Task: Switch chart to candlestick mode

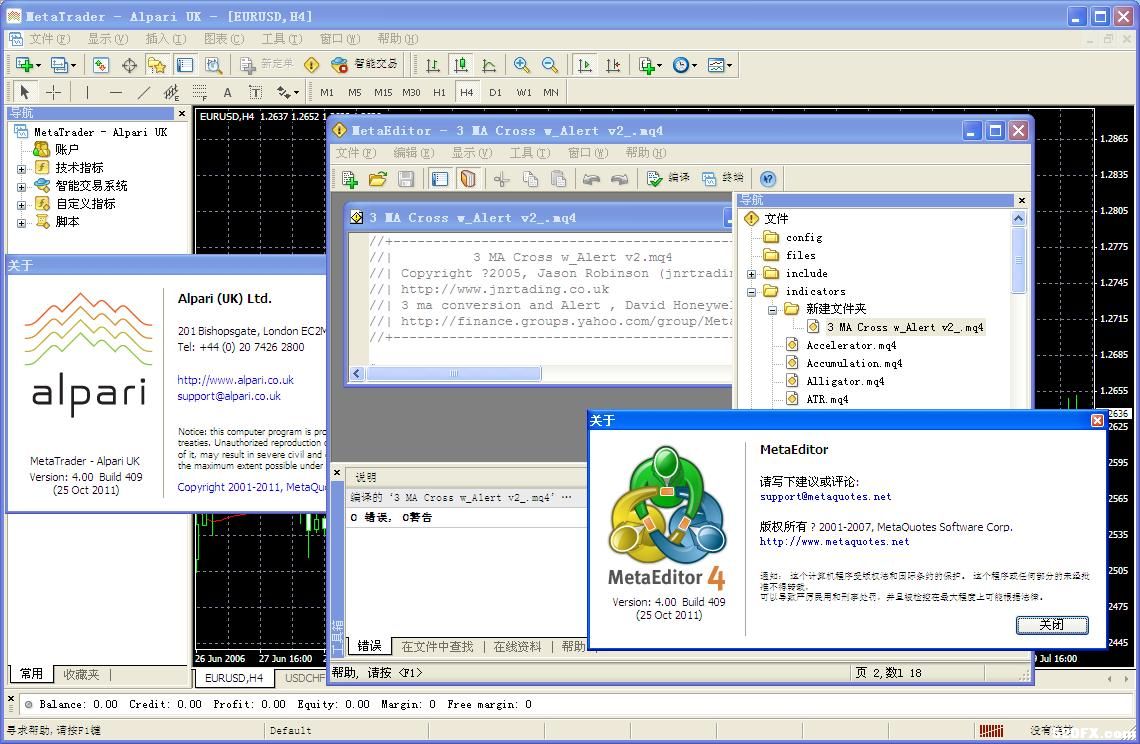Action: (x=461, y=65)
